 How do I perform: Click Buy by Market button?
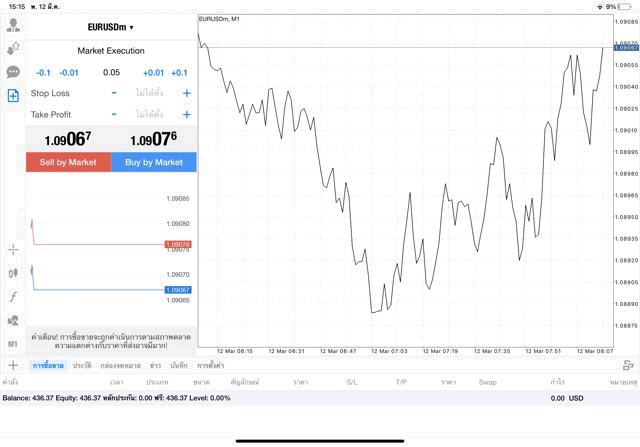(154, 162)
